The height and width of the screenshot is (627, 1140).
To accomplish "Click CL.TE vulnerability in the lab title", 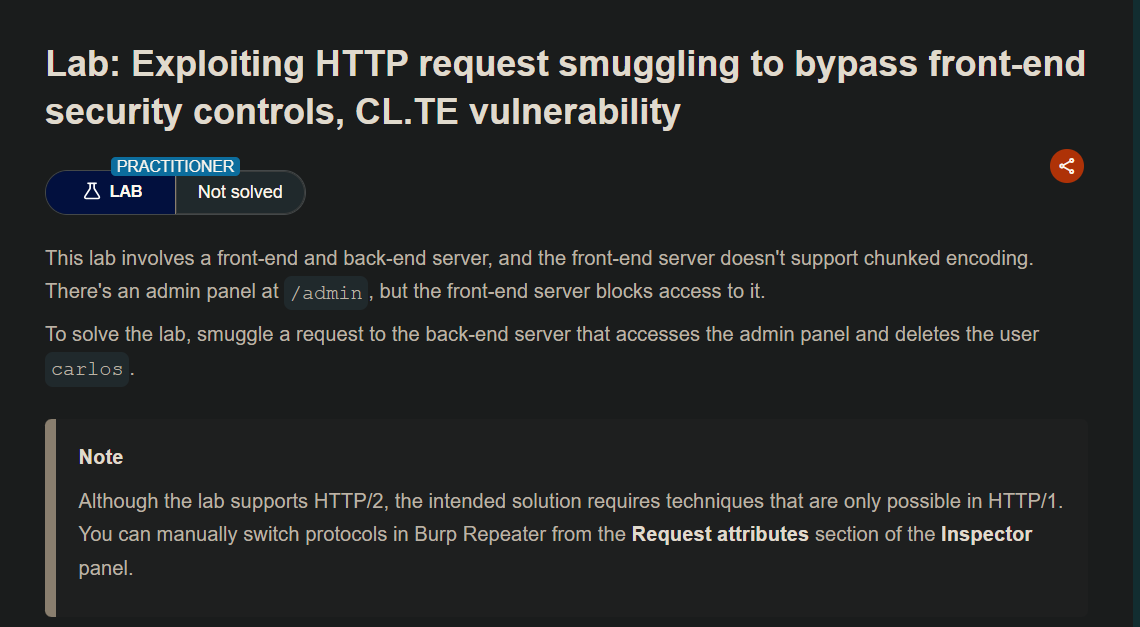I will [518, 111].
